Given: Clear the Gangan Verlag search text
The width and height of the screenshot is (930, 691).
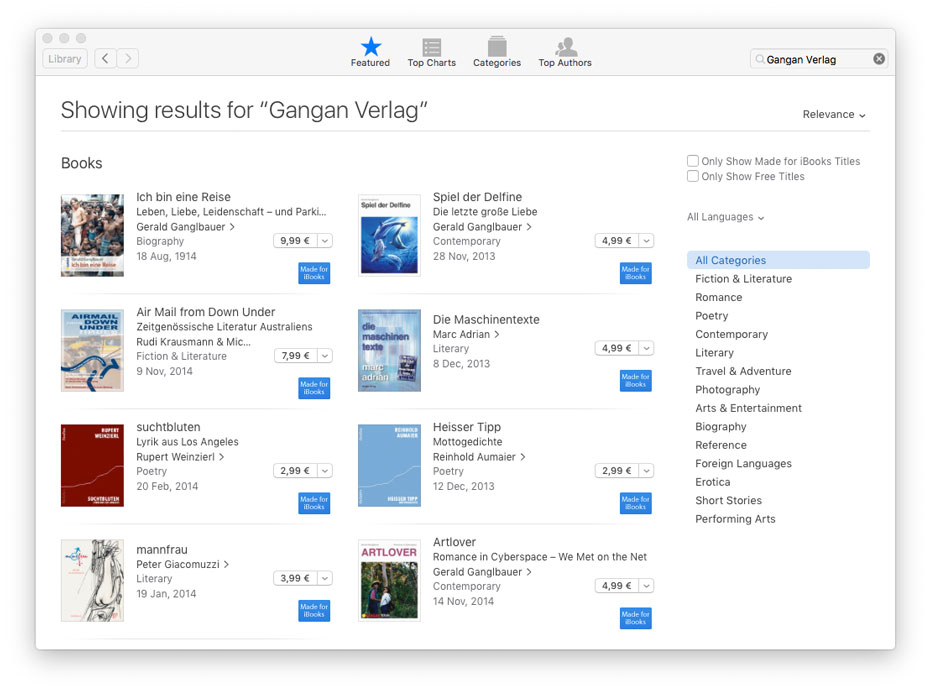Looking at the screenshot, I should click(879, 59).
